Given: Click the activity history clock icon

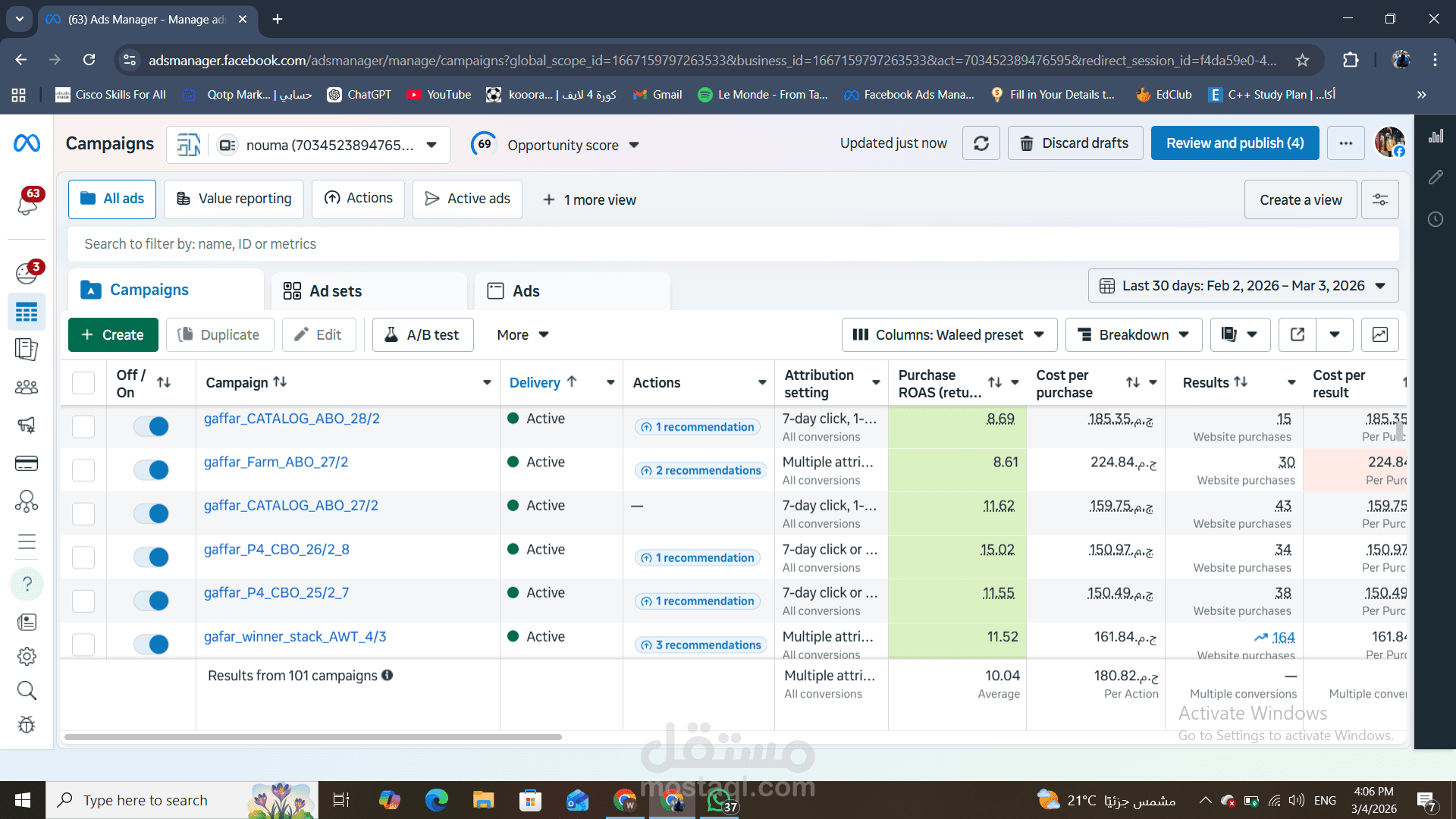Looking at the screenshot, I should pos(1435,219).
